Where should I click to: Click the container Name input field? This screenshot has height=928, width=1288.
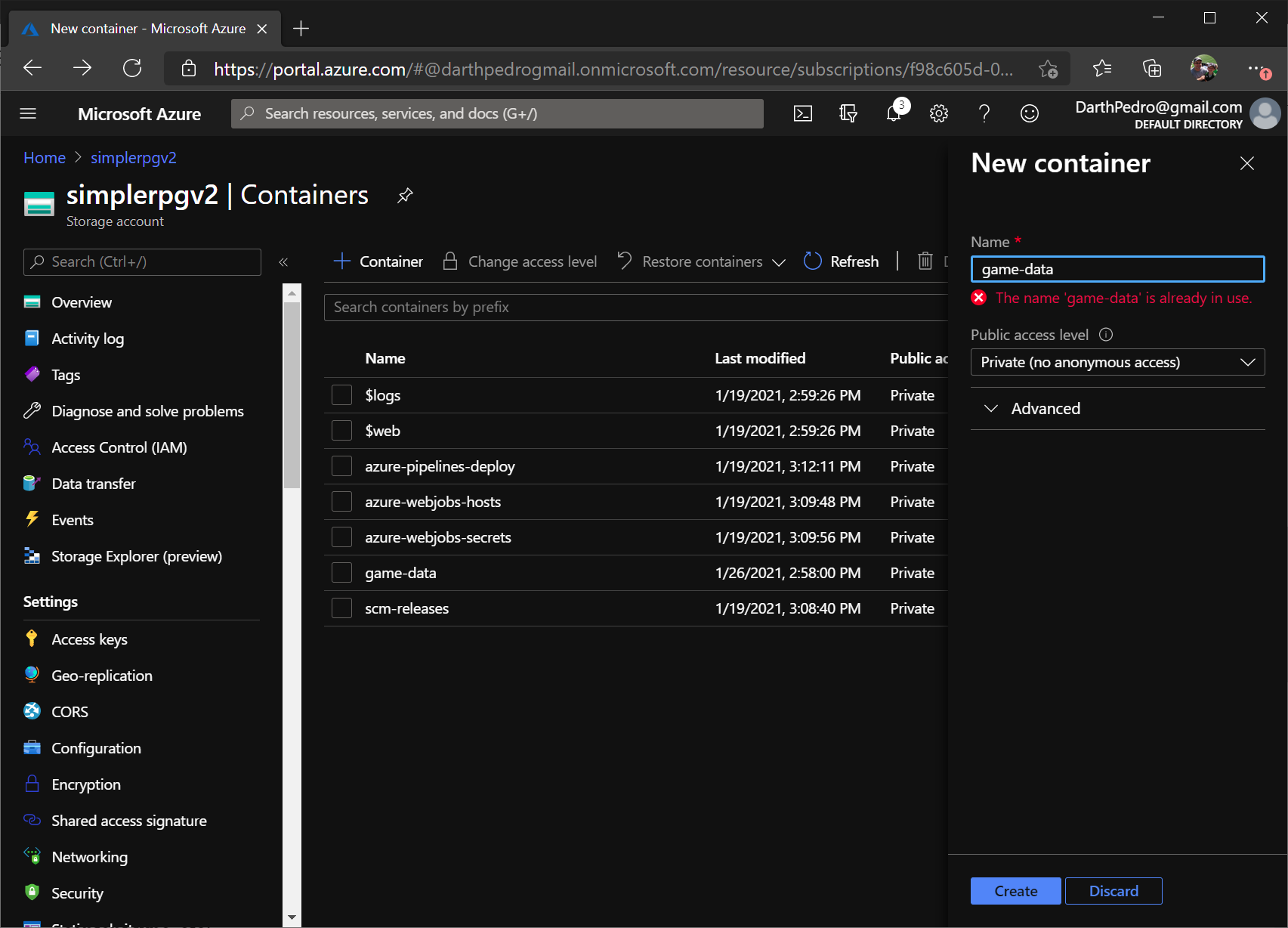click(1117, 269)
